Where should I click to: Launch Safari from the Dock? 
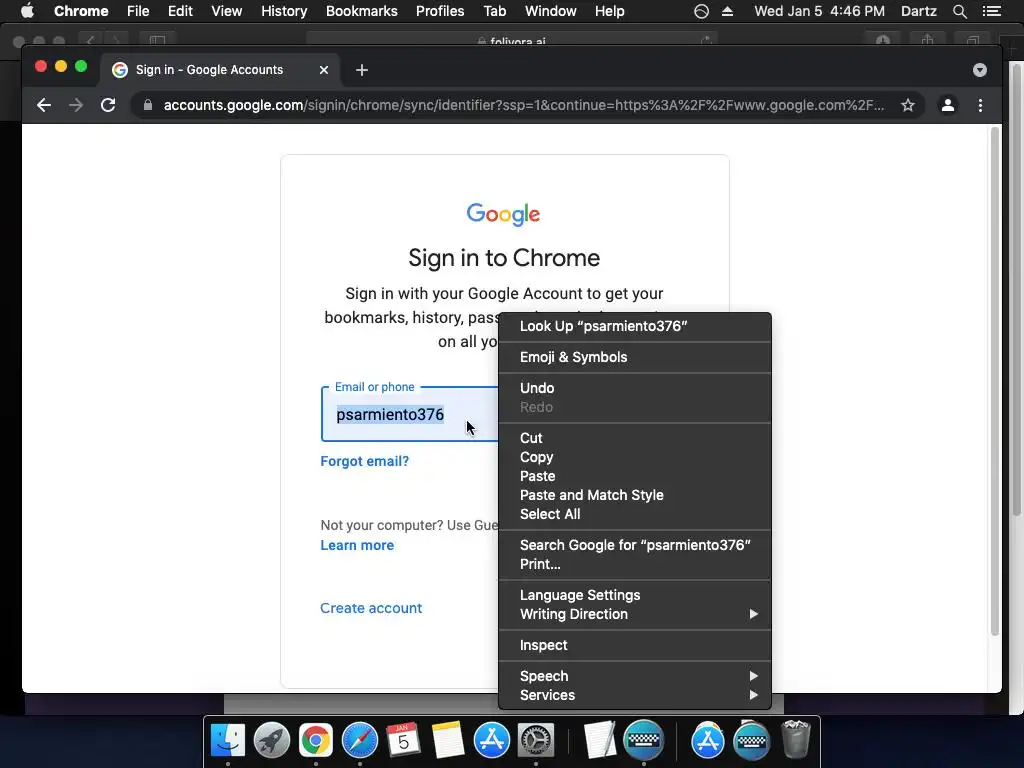click(360, 741)
